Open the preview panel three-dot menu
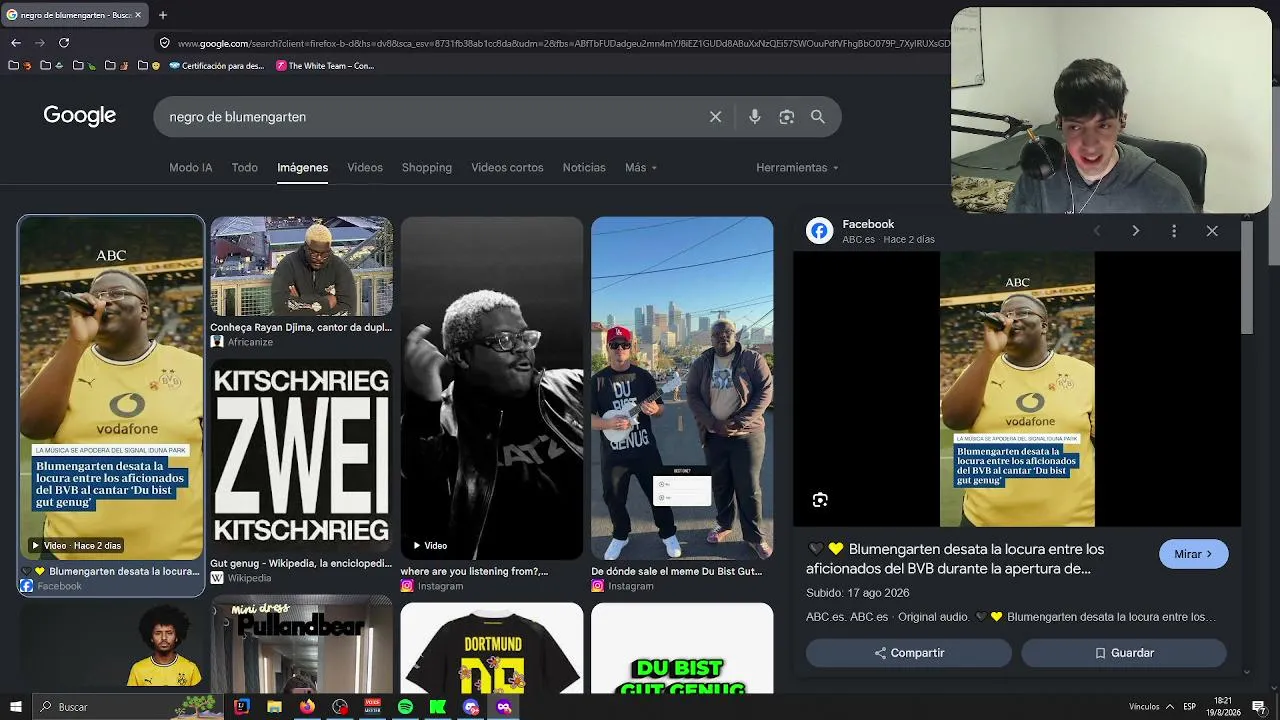The width and height of the screenshot is (1280, 720). pos(1174,231)
